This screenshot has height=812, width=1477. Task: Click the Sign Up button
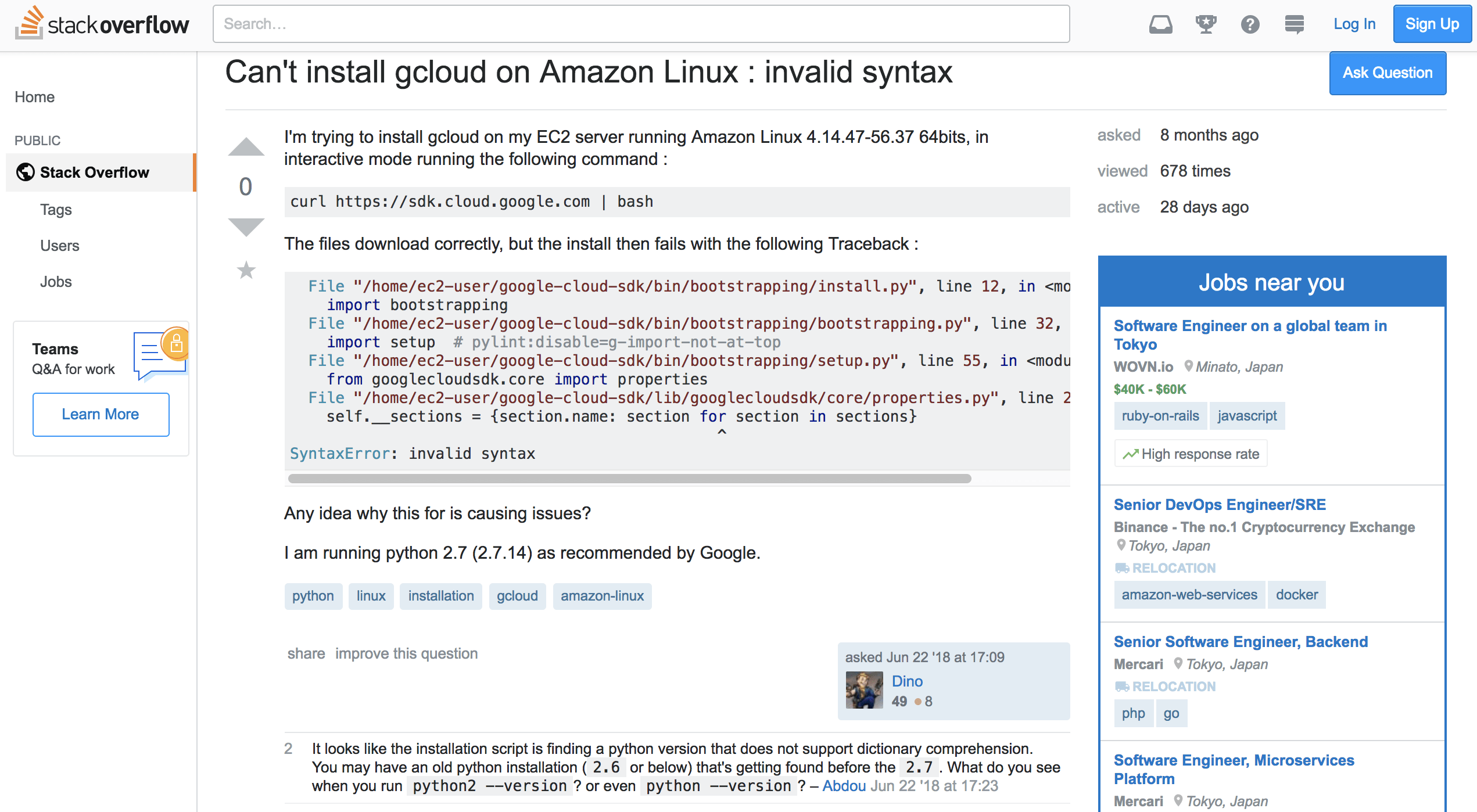(x=1432, y=24)
